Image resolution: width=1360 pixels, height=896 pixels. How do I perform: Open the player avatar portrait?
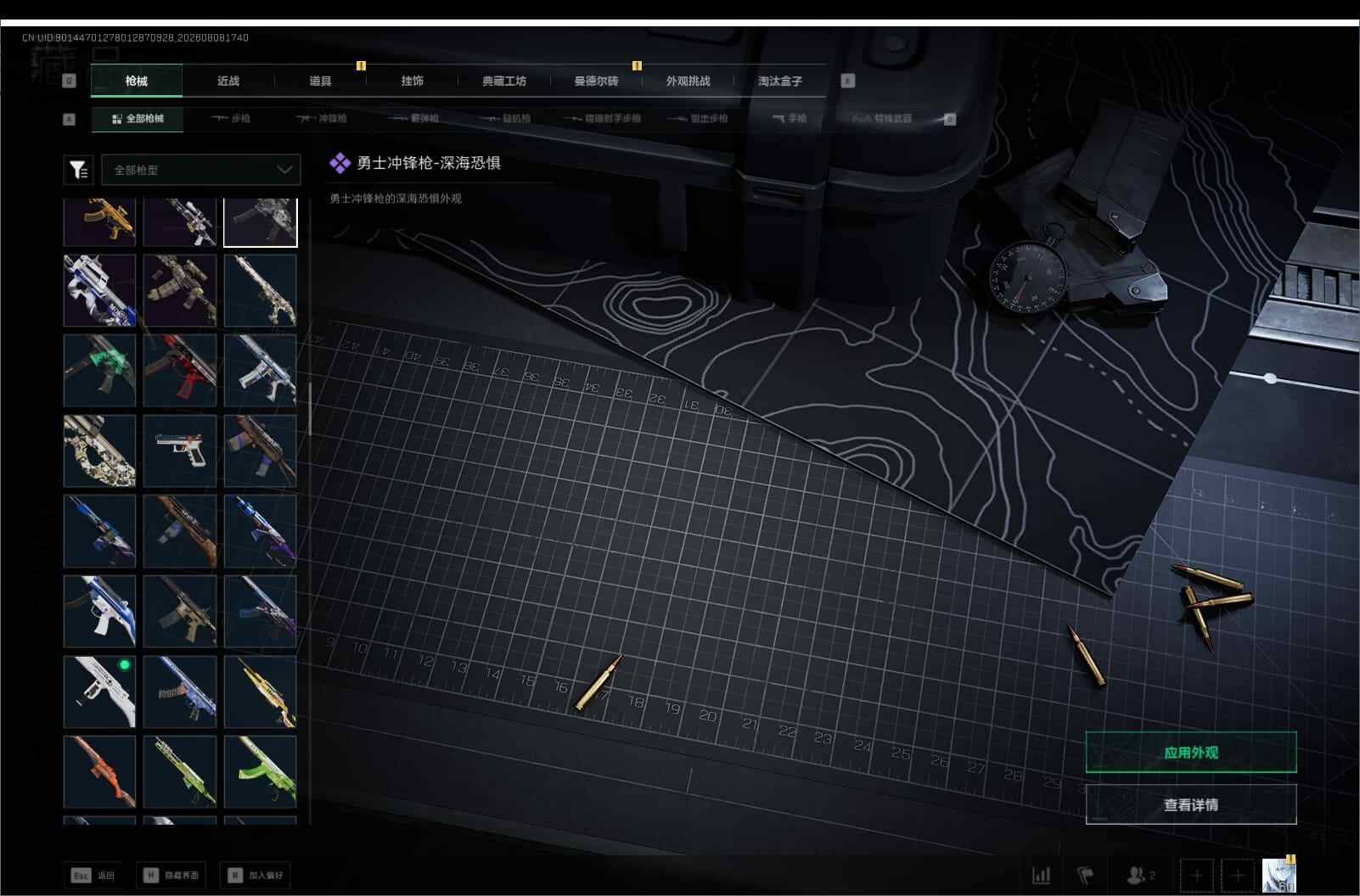pyautogui.click(x=1279, y=875)
